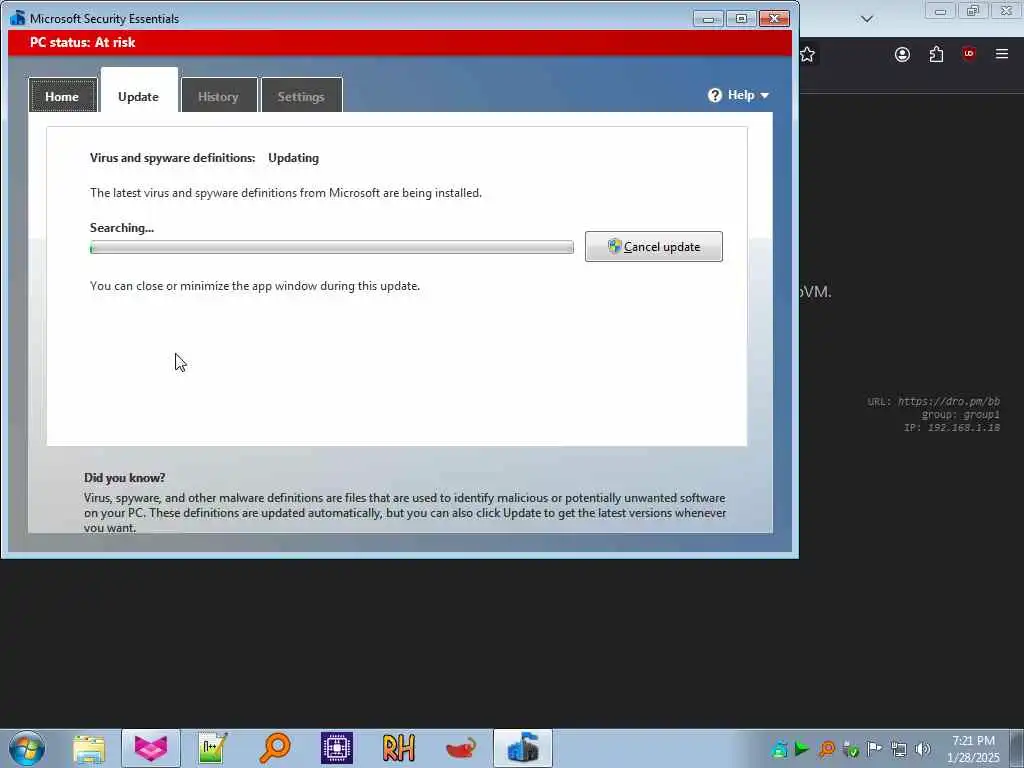Screen dimensions: 1024x768
Task: Minimize the Microsoft Security Essentials window
Action: click(x=708, y=18)
